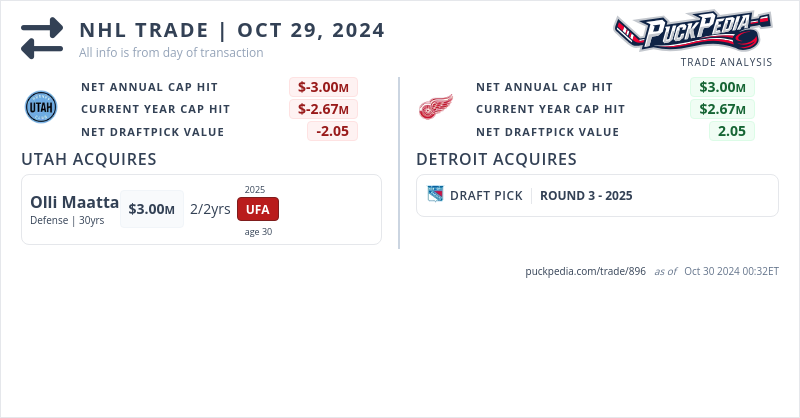The image size is (800, 418).
Task: Open the puckpedia.com/trade/896 link
Action: 585,271
